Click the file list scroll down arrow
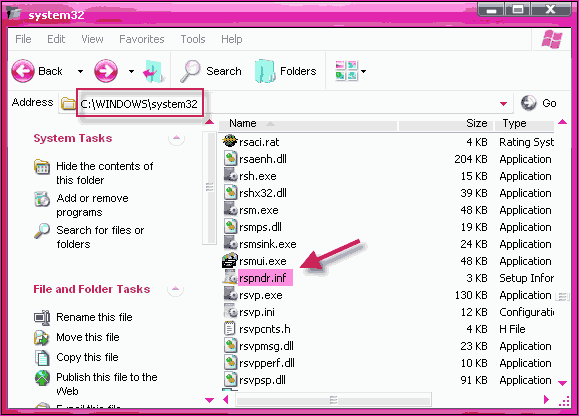Image resolution: width=579 pixels, height=416 pixels. point(562,383)
